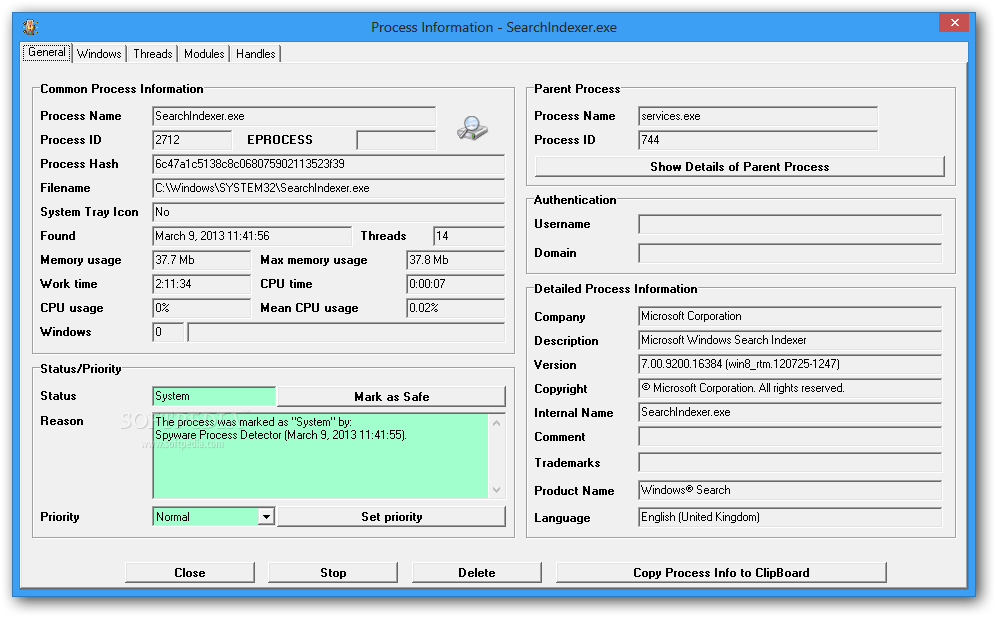Screen dimensions: 996x617
Task: Open the General tab
Action: click(47, 53)
